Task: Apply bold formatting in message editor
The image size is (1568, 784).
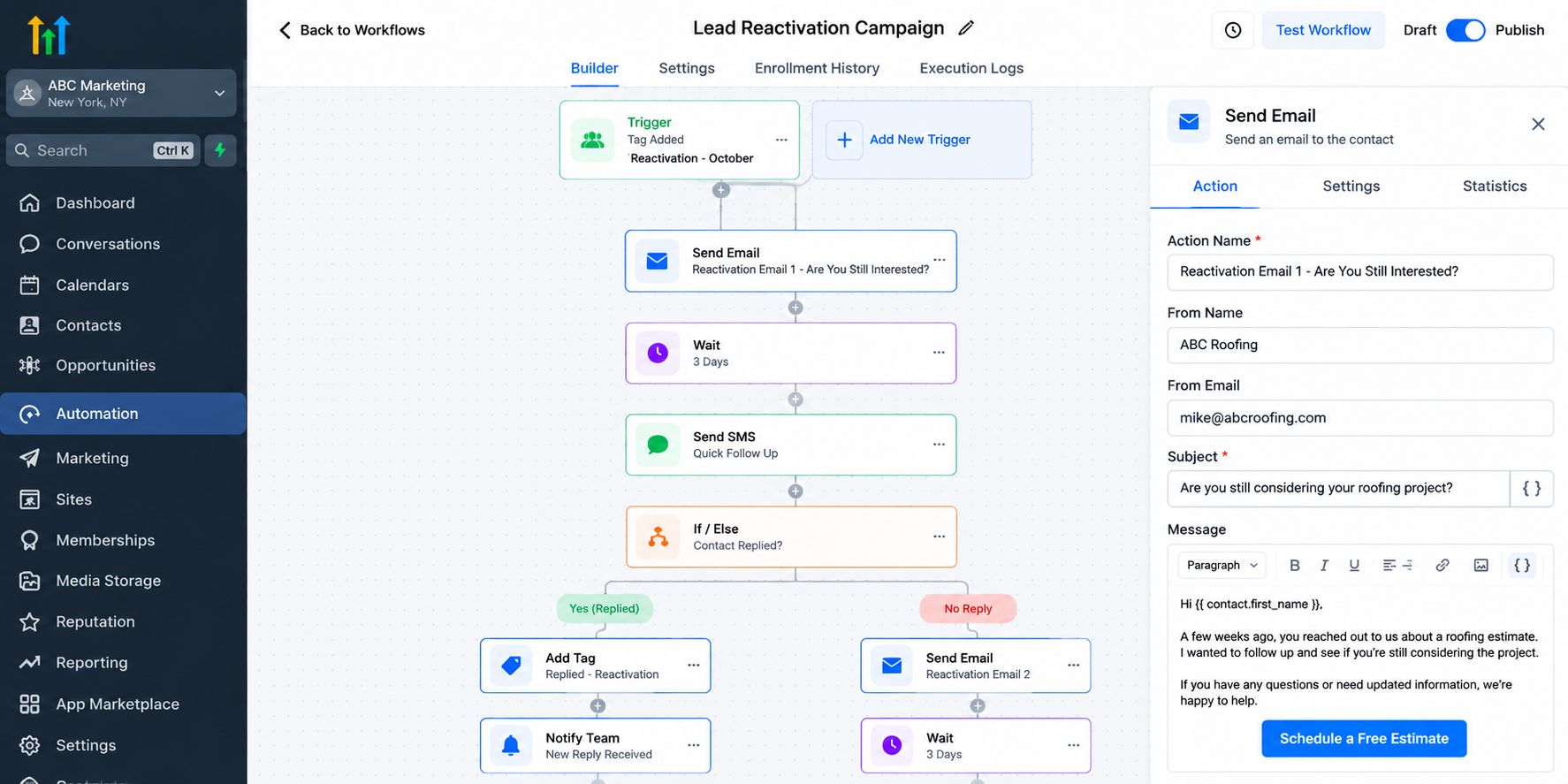Action: (1294, 566)
